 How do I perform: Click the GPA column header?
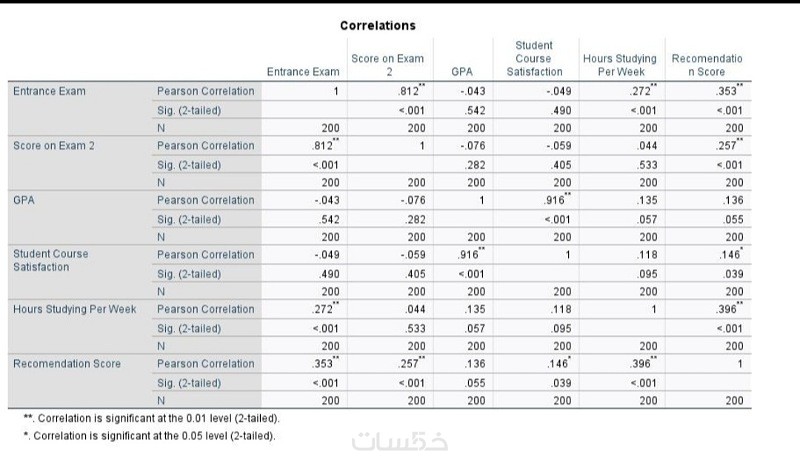click(x=462, y=72)
